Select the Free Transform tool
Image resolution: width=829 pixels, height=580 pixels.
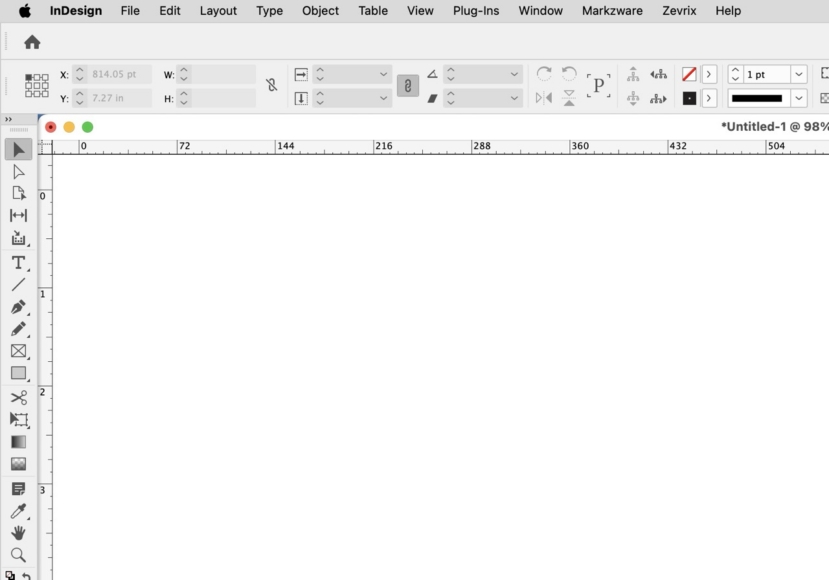pyautogui.click(x=19, y=420)
